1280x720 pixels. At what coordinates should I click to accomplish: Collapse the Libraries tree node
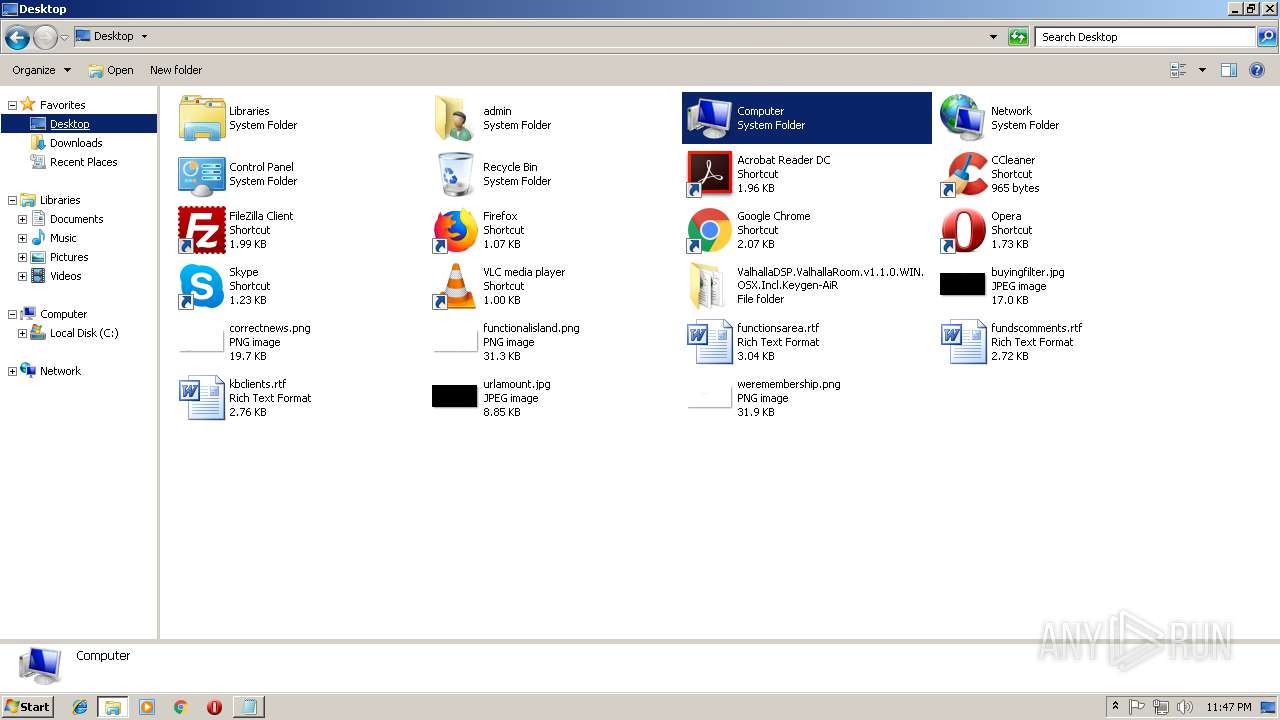tap(12, 200)
